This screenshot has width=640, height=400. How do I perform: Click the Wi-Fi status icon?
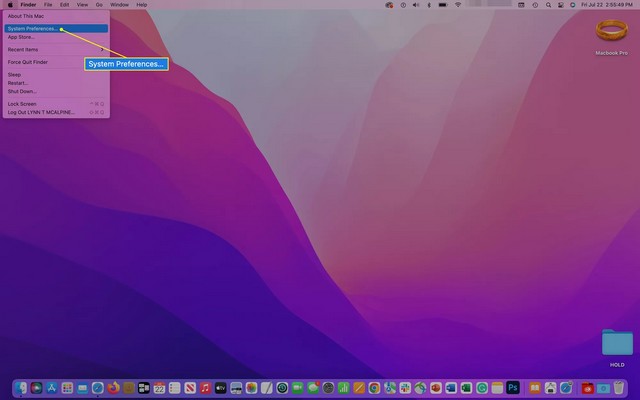click(x=458, y=5)
